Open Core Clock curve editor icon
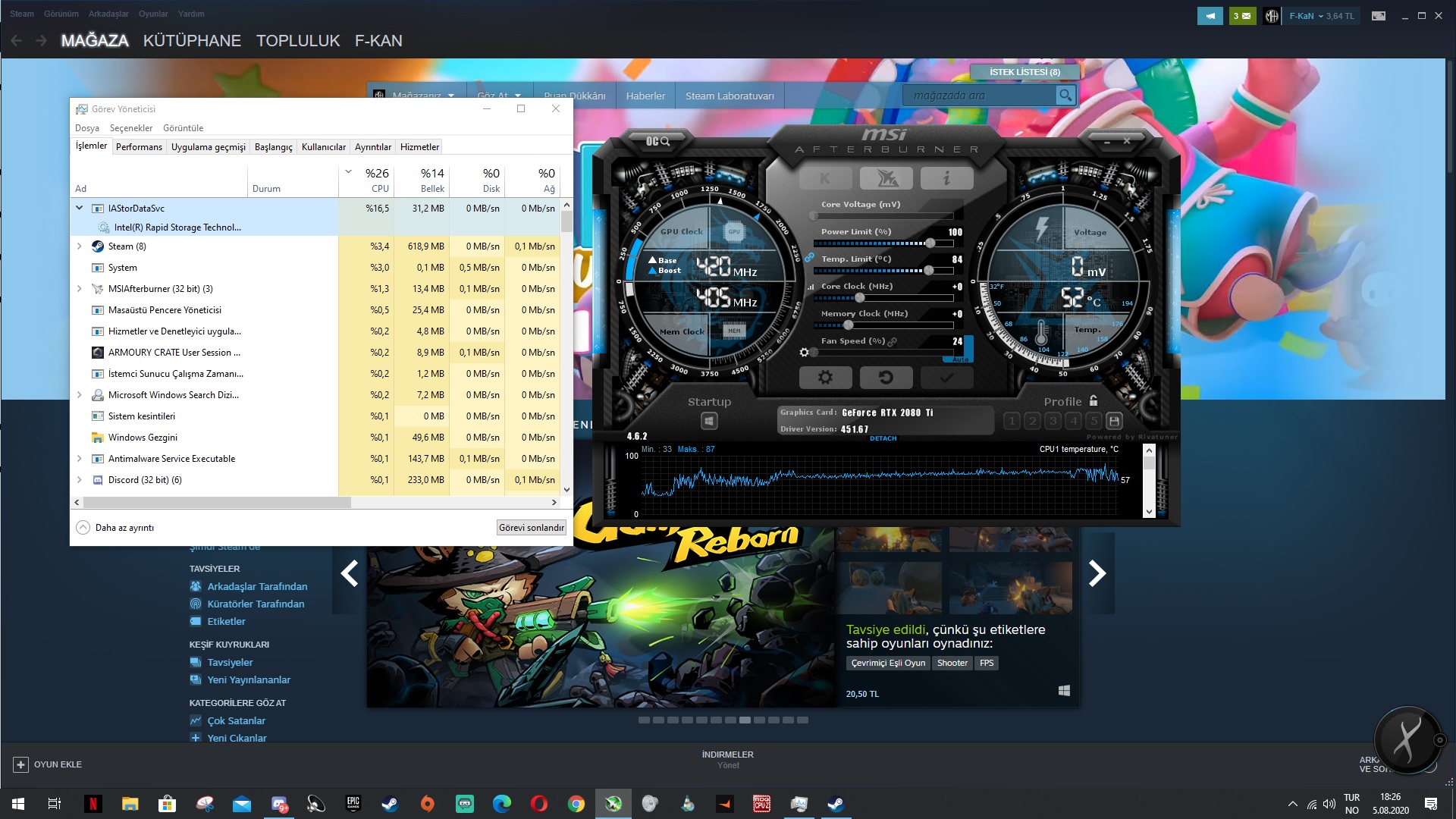1456x819 pixels. click(811, 287)
